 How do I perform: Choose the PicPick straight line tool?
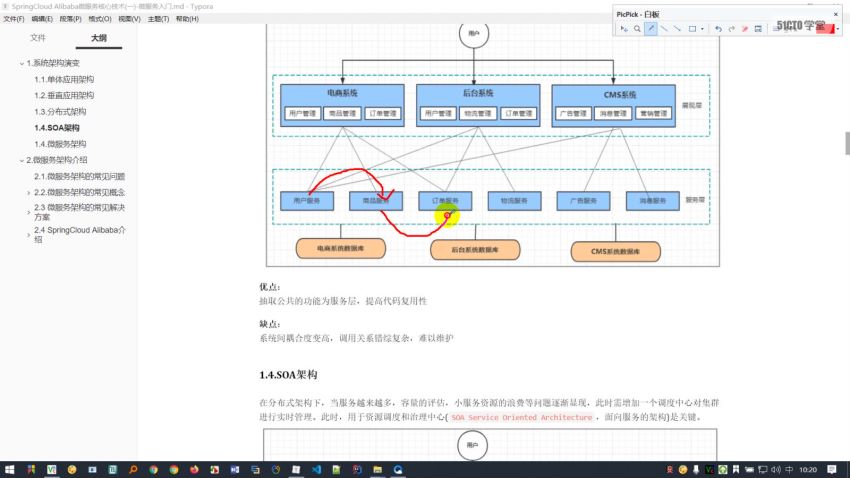pyautogui.click(x=664, y=29)
